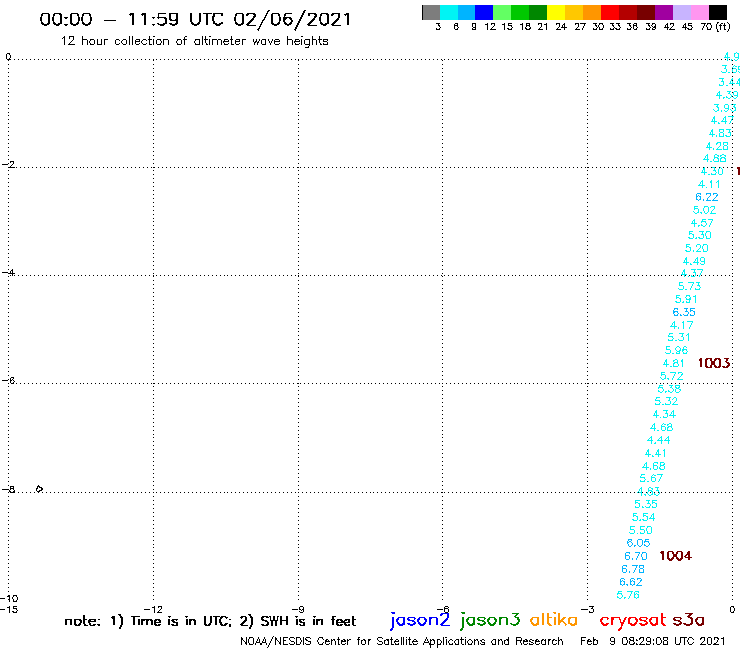Click the 4.57 wave height value
740x650 pixels.
(x=702, y=223)
